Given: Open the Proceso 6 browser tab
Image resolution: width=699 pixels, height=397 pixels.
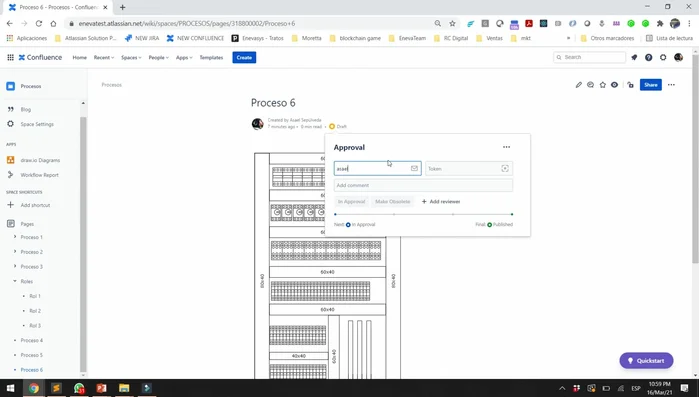Looking at the screenshot, I should [x=57, y=7].
